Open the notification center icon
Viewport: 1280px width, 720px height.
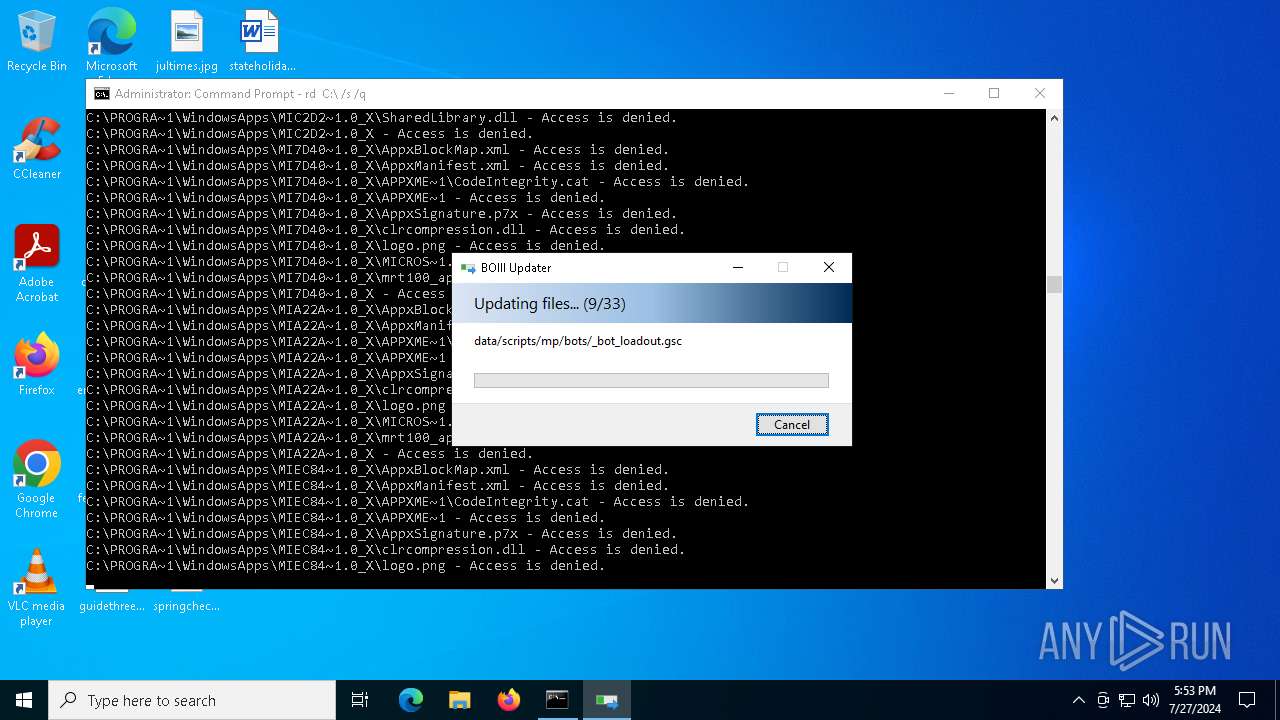click(x=1247, y=700)
